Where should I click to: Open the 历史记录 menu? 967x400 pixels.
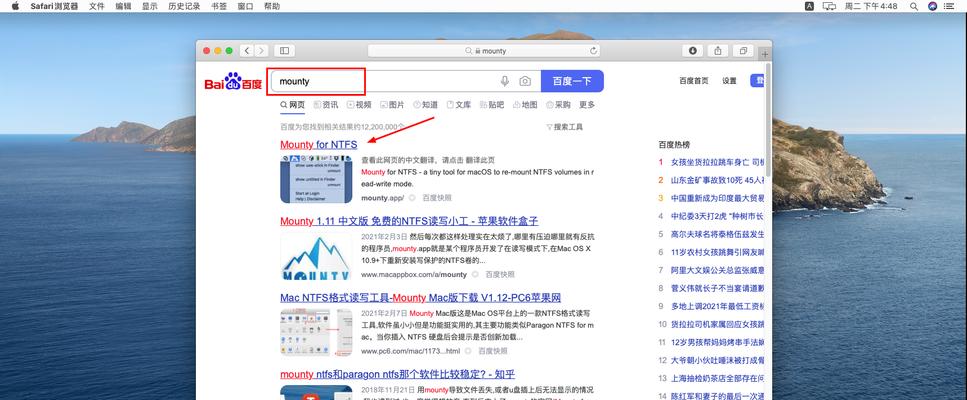coord(184,6)
